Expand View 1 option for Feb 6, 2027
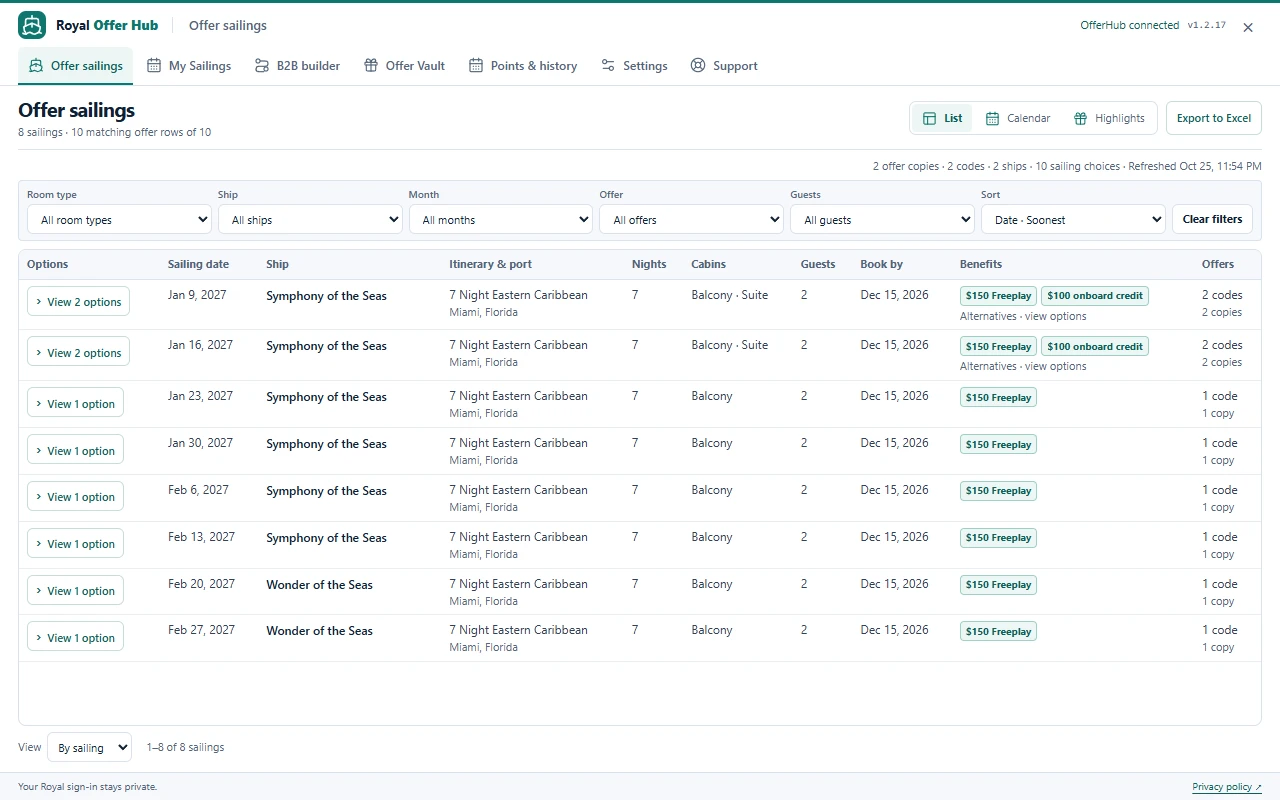The image size is (1280, 800). [75, 496]
